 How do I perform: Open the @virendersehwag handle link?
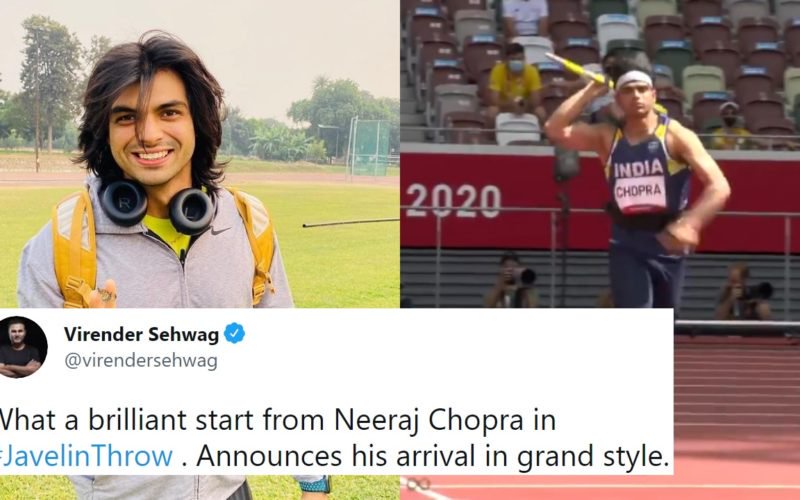tap(141, 361)
